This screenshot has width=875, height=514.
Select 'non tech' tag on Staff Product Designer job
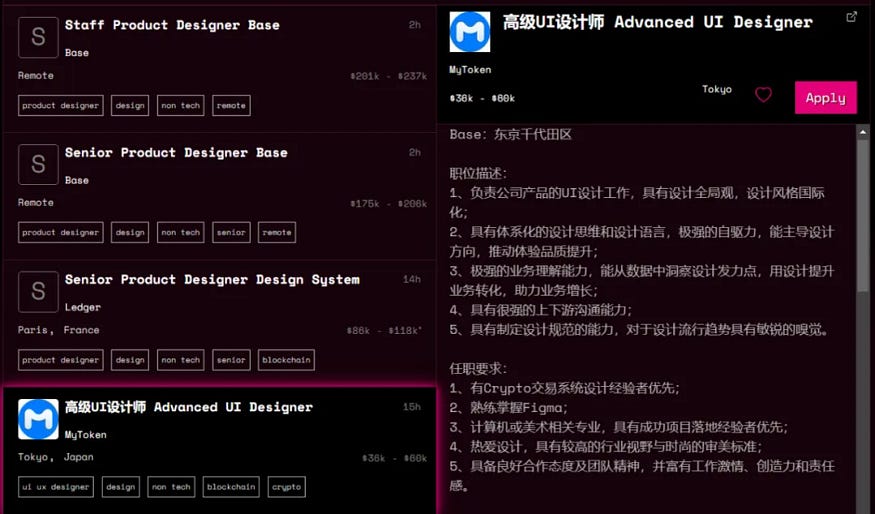[181, 105]
